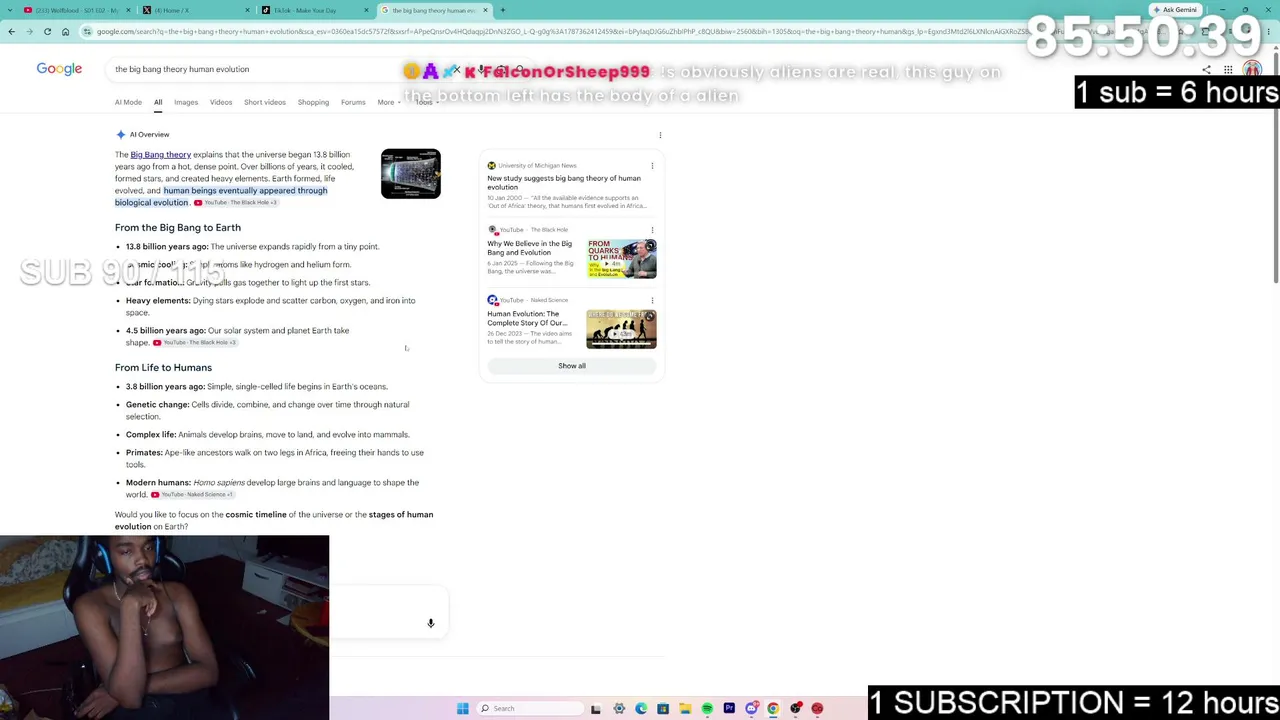Image resolution: width=1280 pixels, height=720 pixels.
Task: Open Why We Believe in the Big Bang video
Action: click(x=530, y=248)
